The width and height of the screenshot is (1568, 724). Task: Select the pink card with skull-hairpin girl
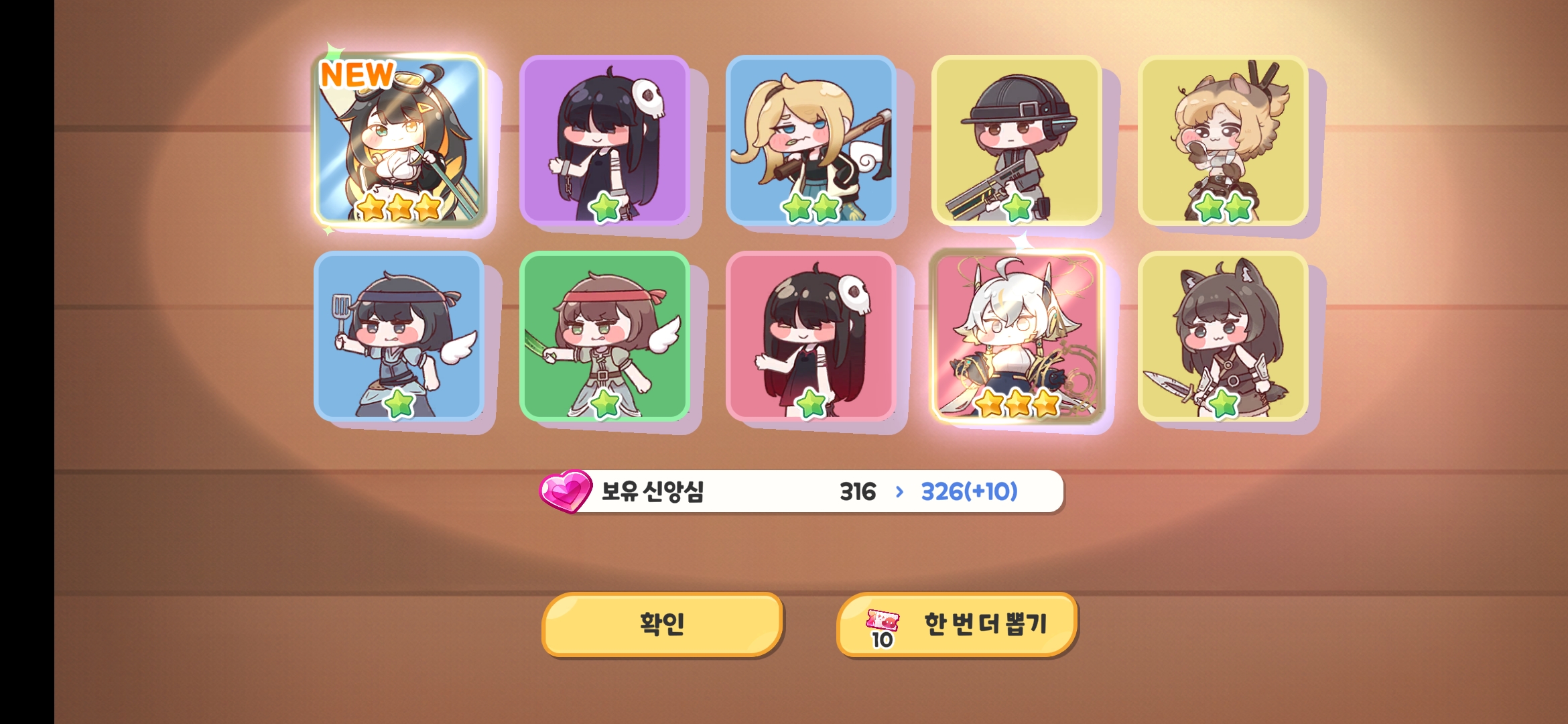click(811, 336)
